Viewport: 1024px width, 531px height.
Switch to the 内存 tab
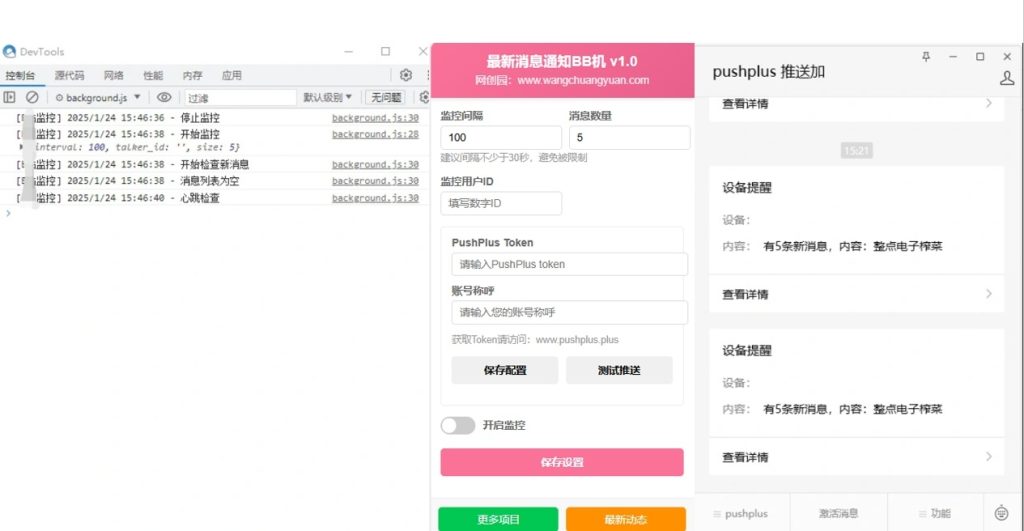tap(192, 75)
